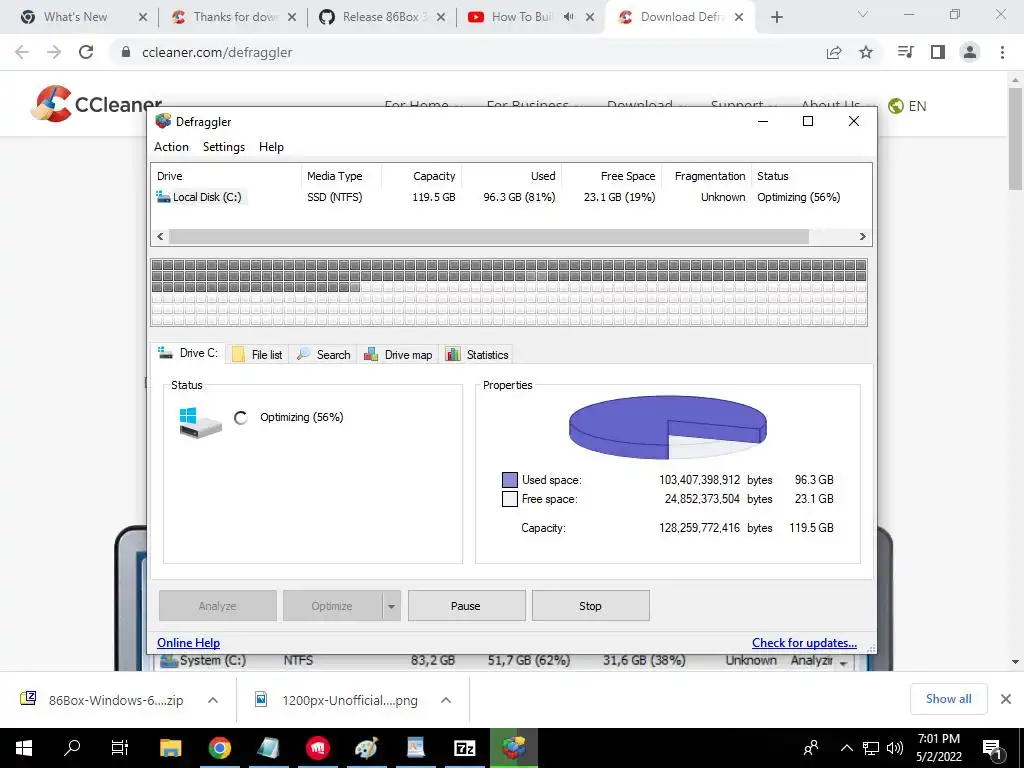Click the globe language icon
The width and height of the screenshot is (1024, 768).
[x=896, y=106]
